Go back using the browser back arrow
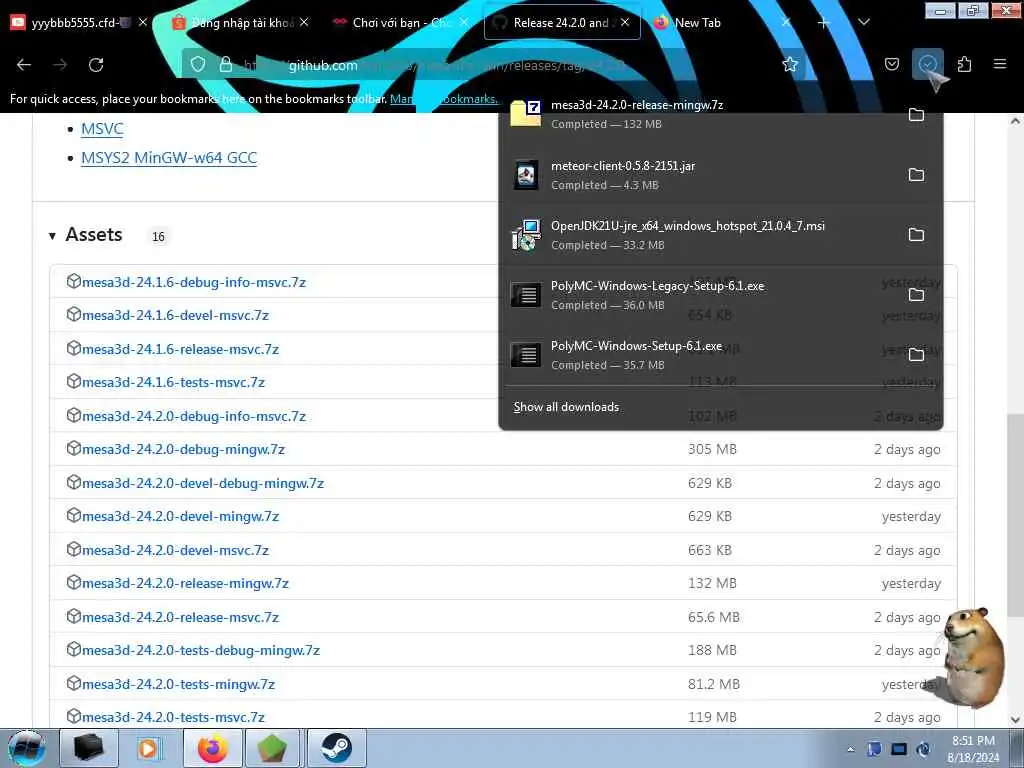Image resolution: width=1024 pixels, height=768 pixels. [24, 65]
